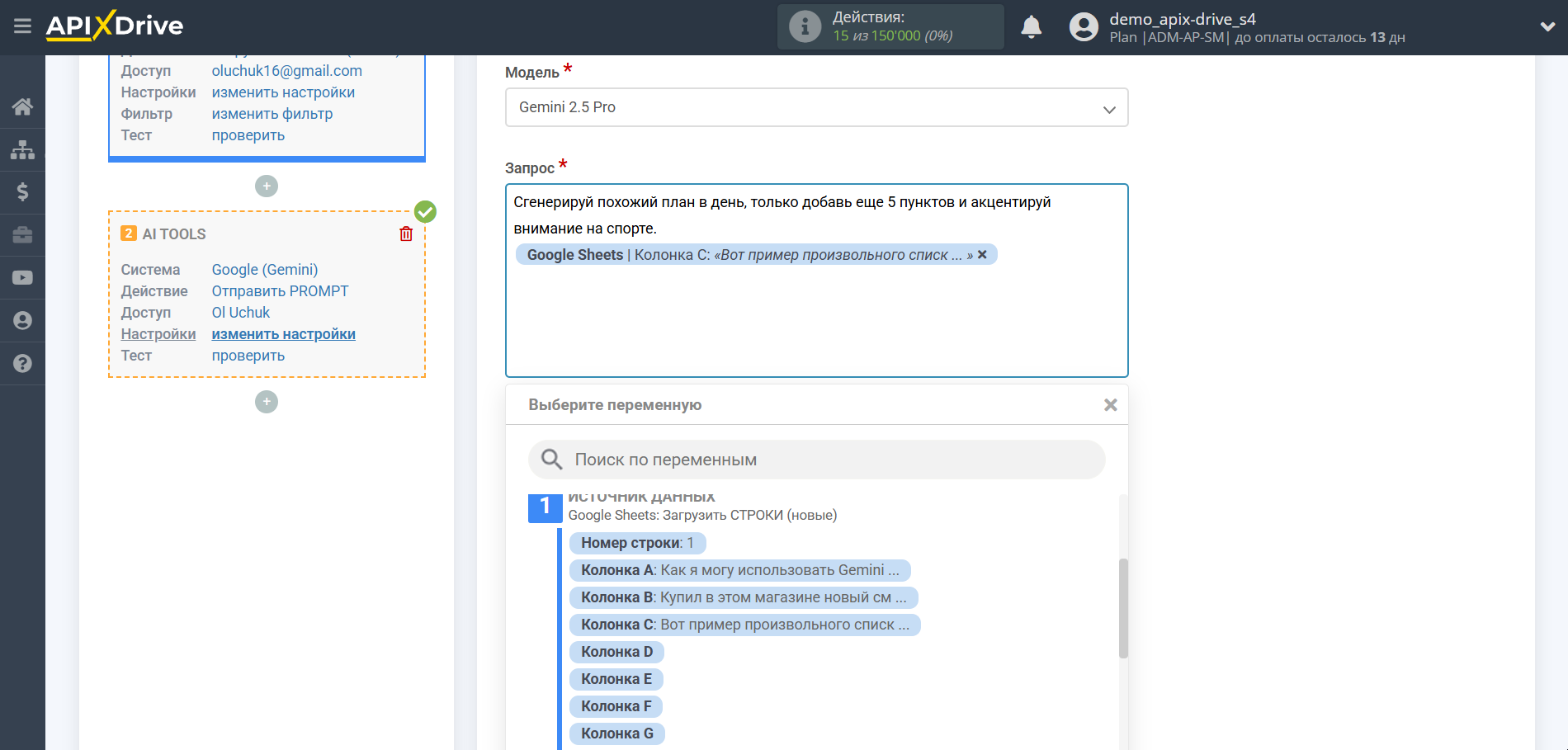
Task: Click проверить link in the AI TOOLS block
Action: pos(248,356)
